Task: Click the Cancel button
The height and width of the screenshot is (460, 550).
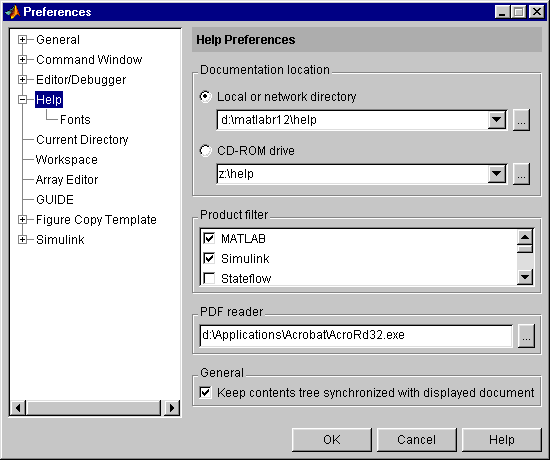Action: 416,440
